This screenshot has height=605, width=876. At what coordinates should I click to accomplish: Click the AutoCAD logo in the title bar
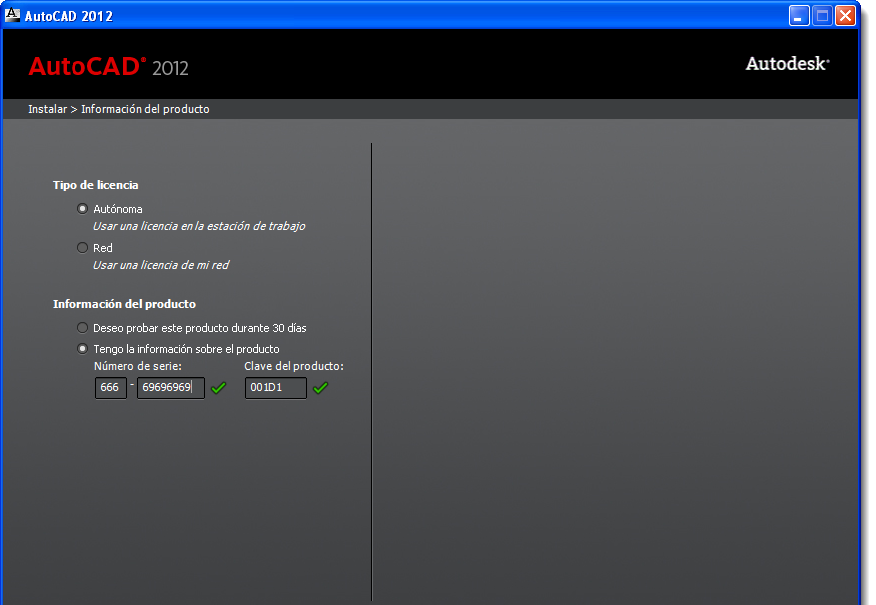coord(12,15)
